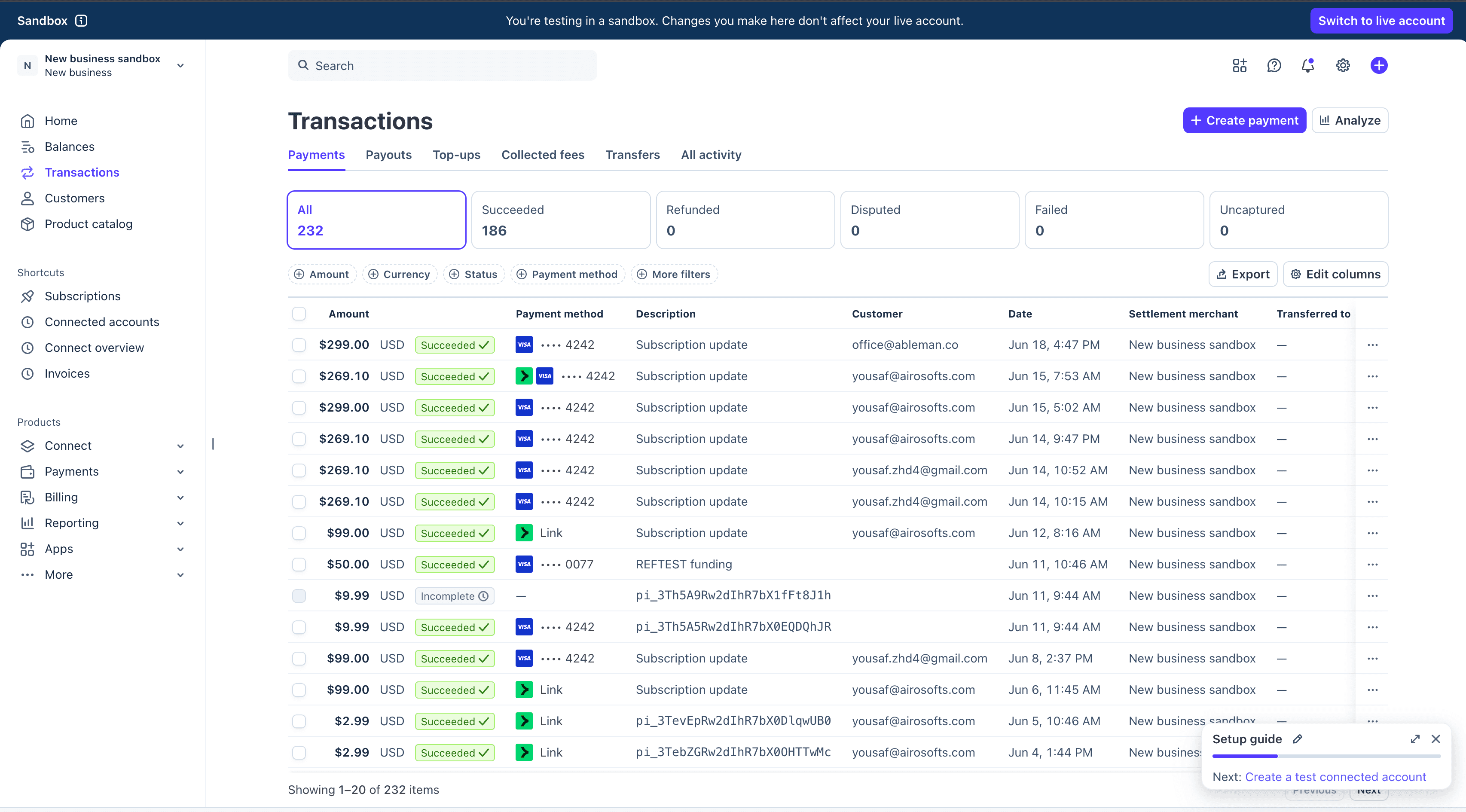Image resolution: width=1466 pixels, height=812 pixels.
Task: Click the Connect overview clock icon
Action: (x=27, y=348)
